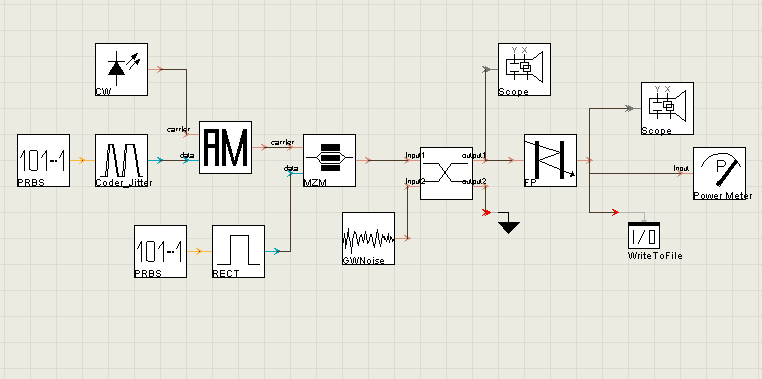The width and height of the screenshot is (762, 379).
Task: Select the Coder_Jitter block
Action: [121, 160]
